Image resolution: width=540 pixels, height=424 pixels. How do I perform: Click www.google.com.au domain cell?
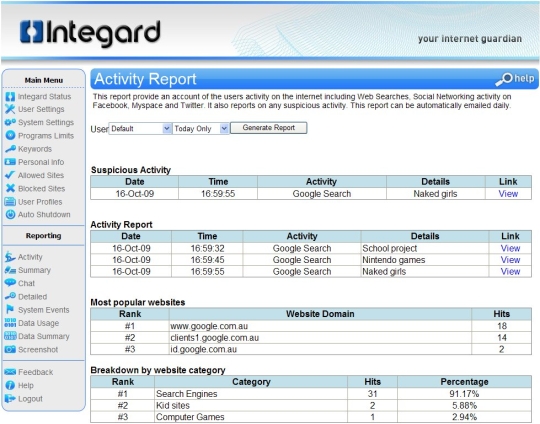tap(320, 326)
